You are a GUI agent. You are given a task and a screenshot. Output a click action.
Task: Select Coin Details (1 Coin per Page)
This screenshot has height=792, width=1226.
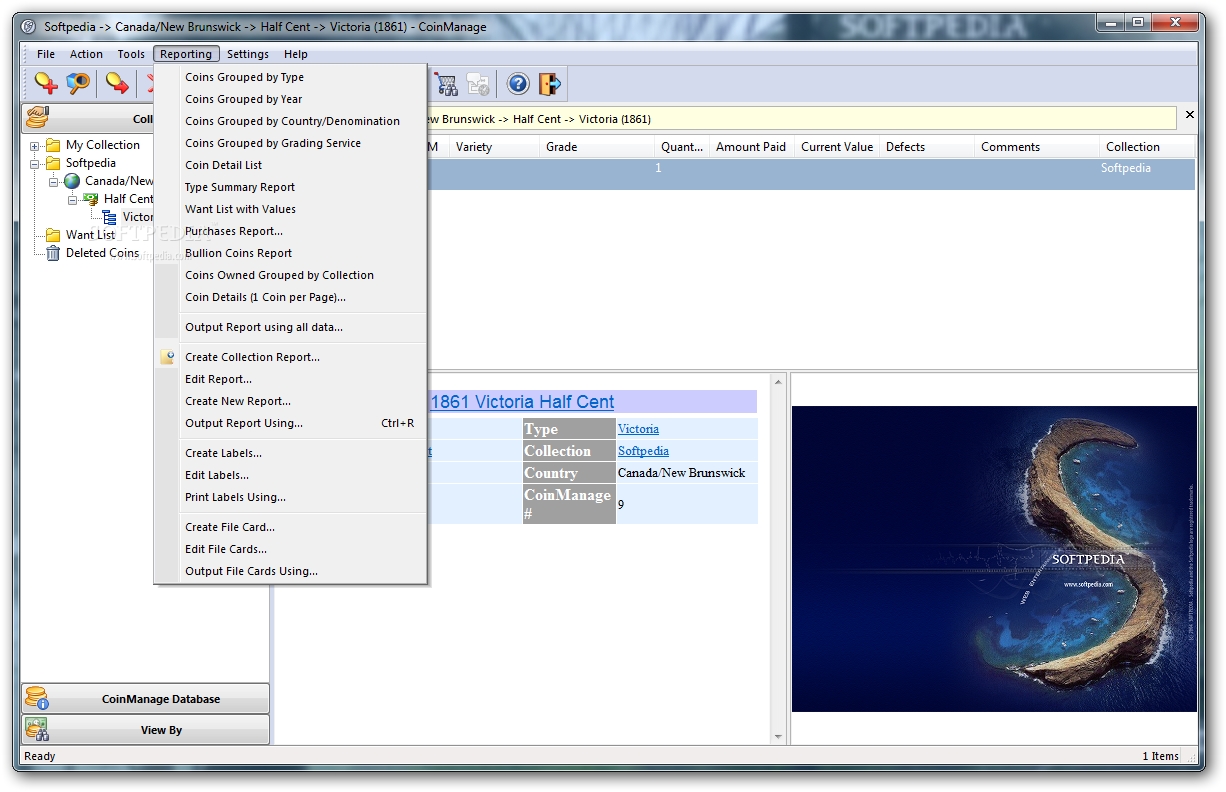(291, 297)
